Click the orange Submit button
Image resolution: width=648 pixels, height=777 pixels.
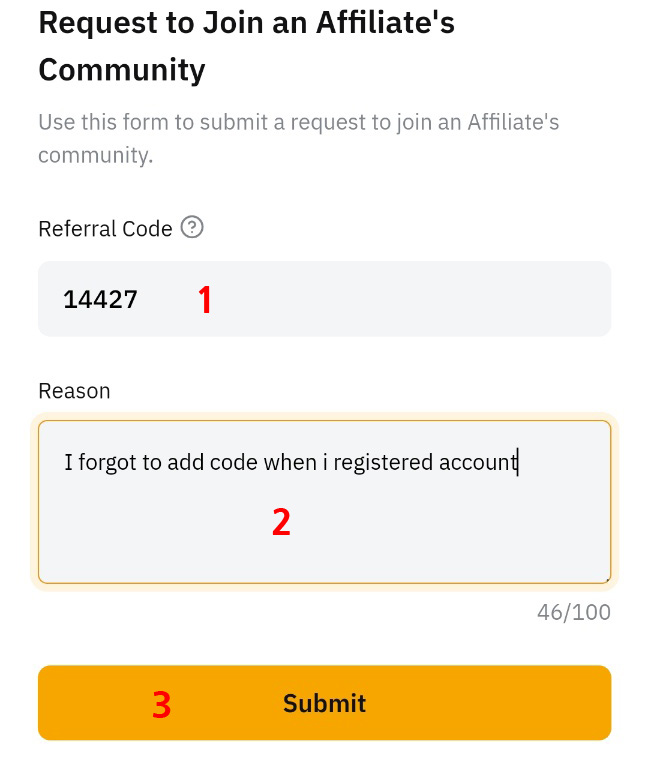click(324, 703)
